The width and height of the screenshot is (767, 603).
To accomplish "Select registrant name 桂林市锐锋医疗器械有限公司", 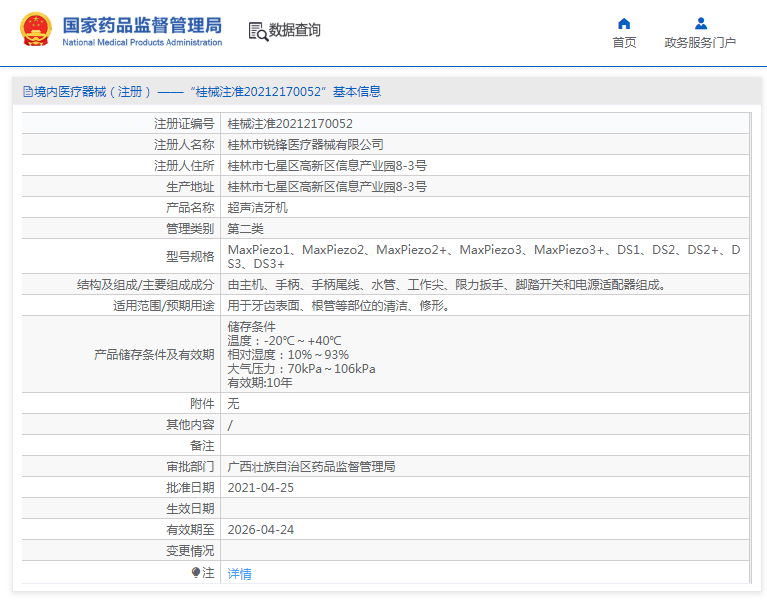I will (305, 145).
